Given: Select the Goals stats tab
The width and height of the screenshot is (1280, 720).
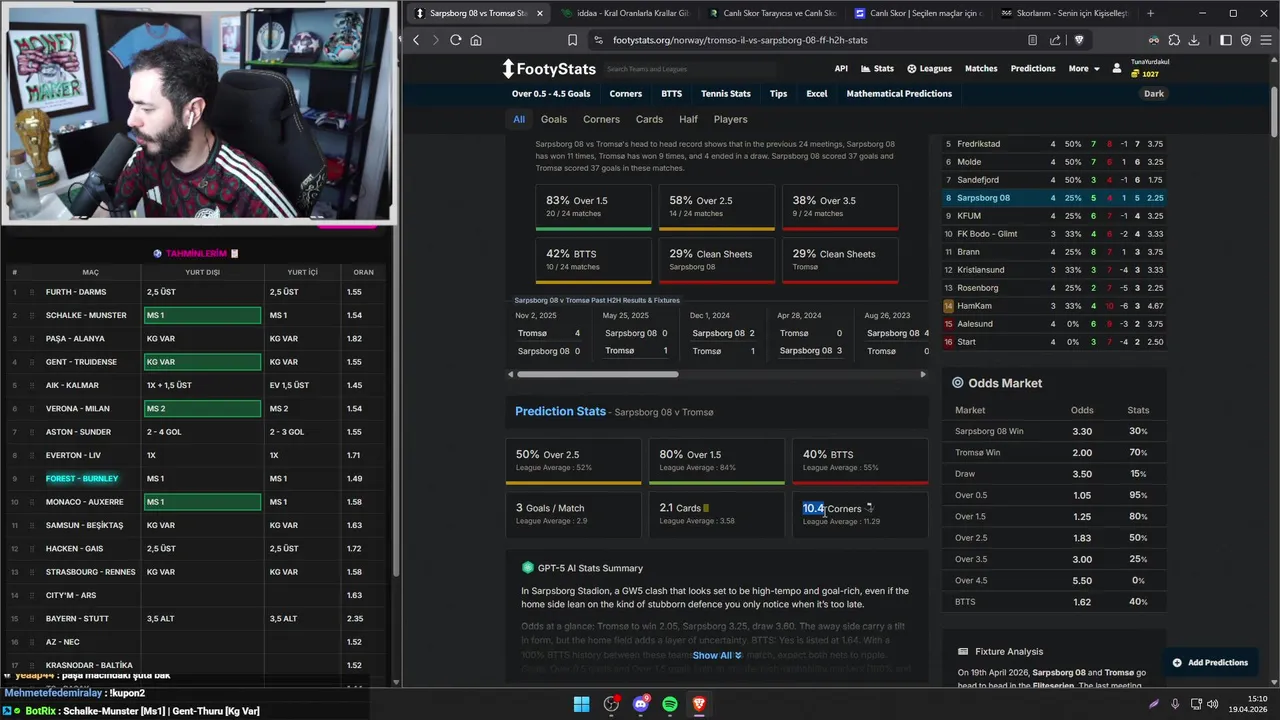Looking at the screenshot, I should pos(554,119).
